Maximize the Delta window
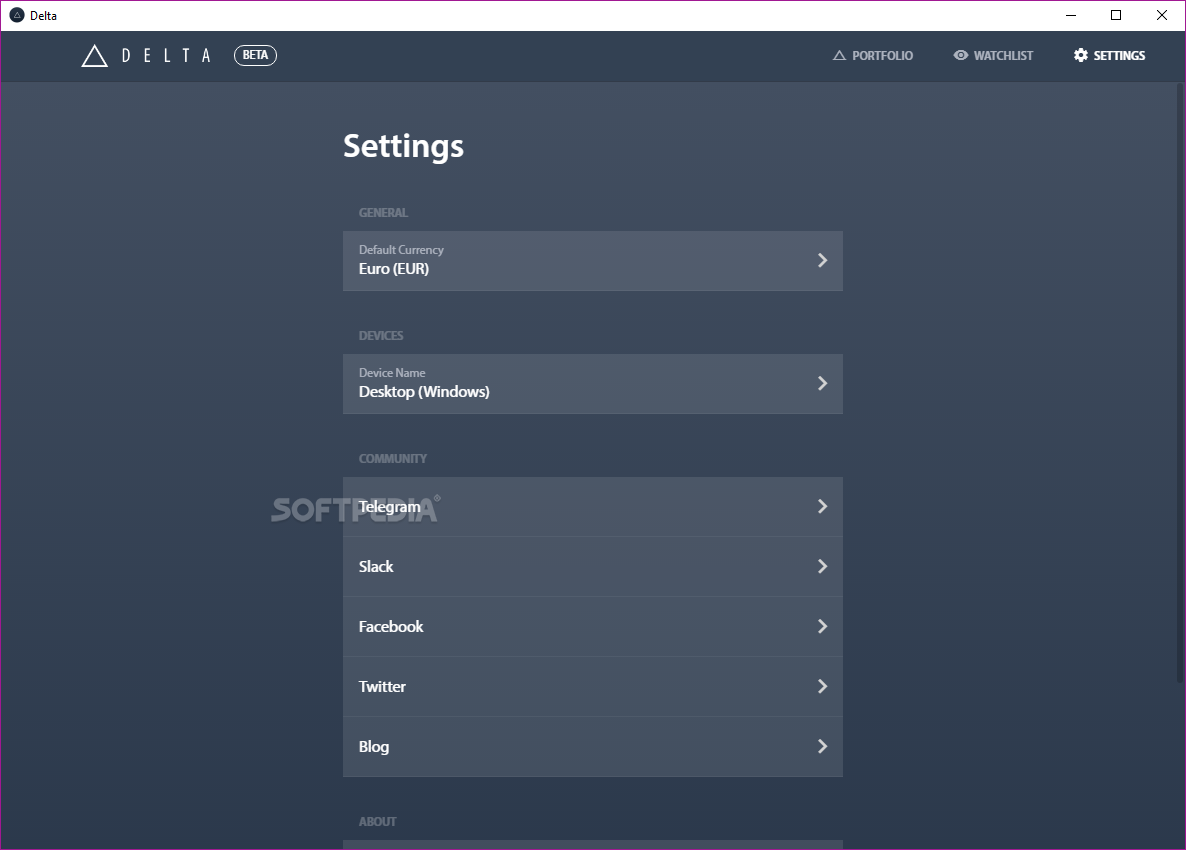Image resolution: width=1186 pixels, height=850 pixels. [x=1116, y=15]
